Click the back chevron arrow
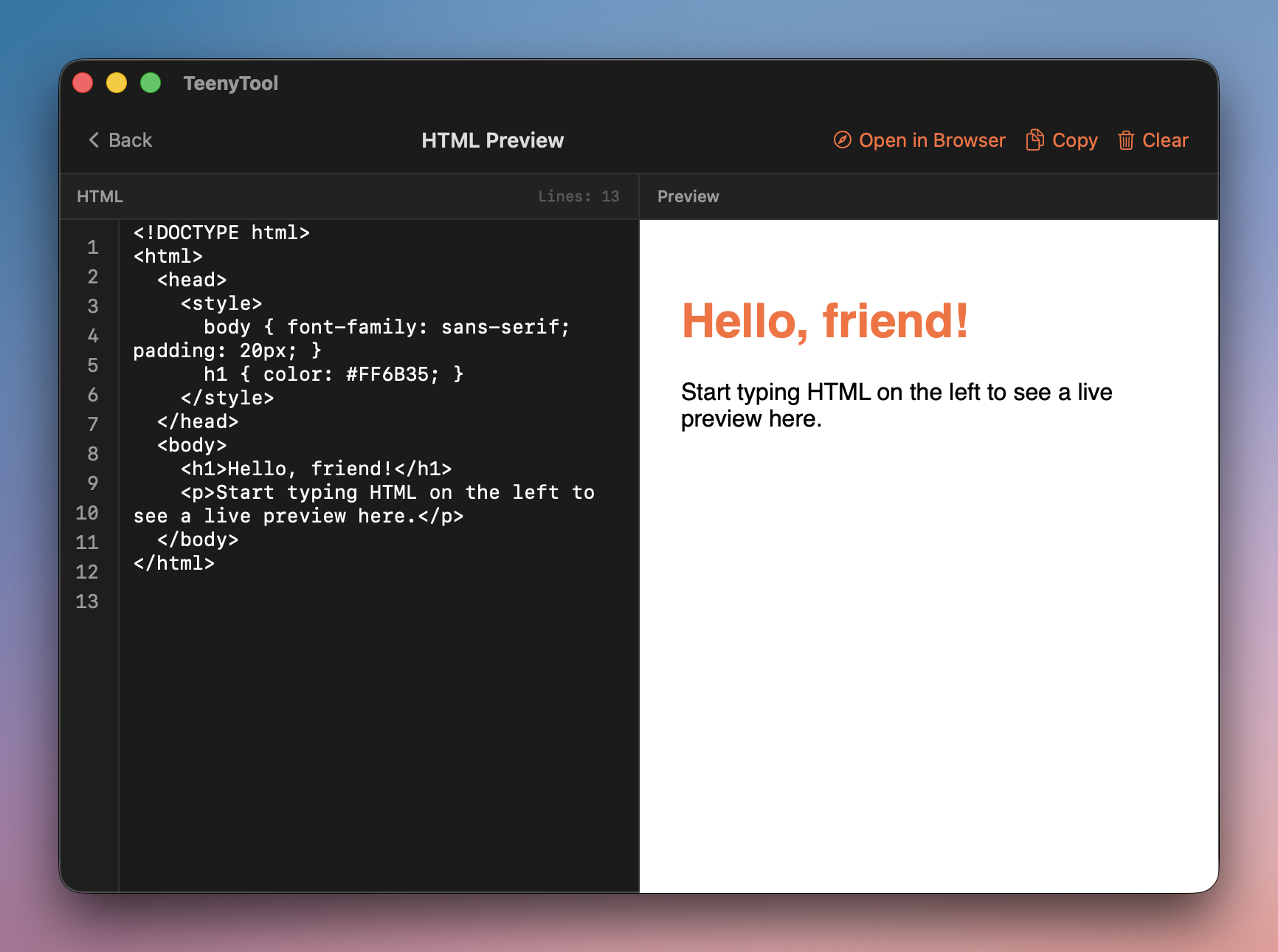Viewport: 1278px width, 952px height. [x=93, y=139]
